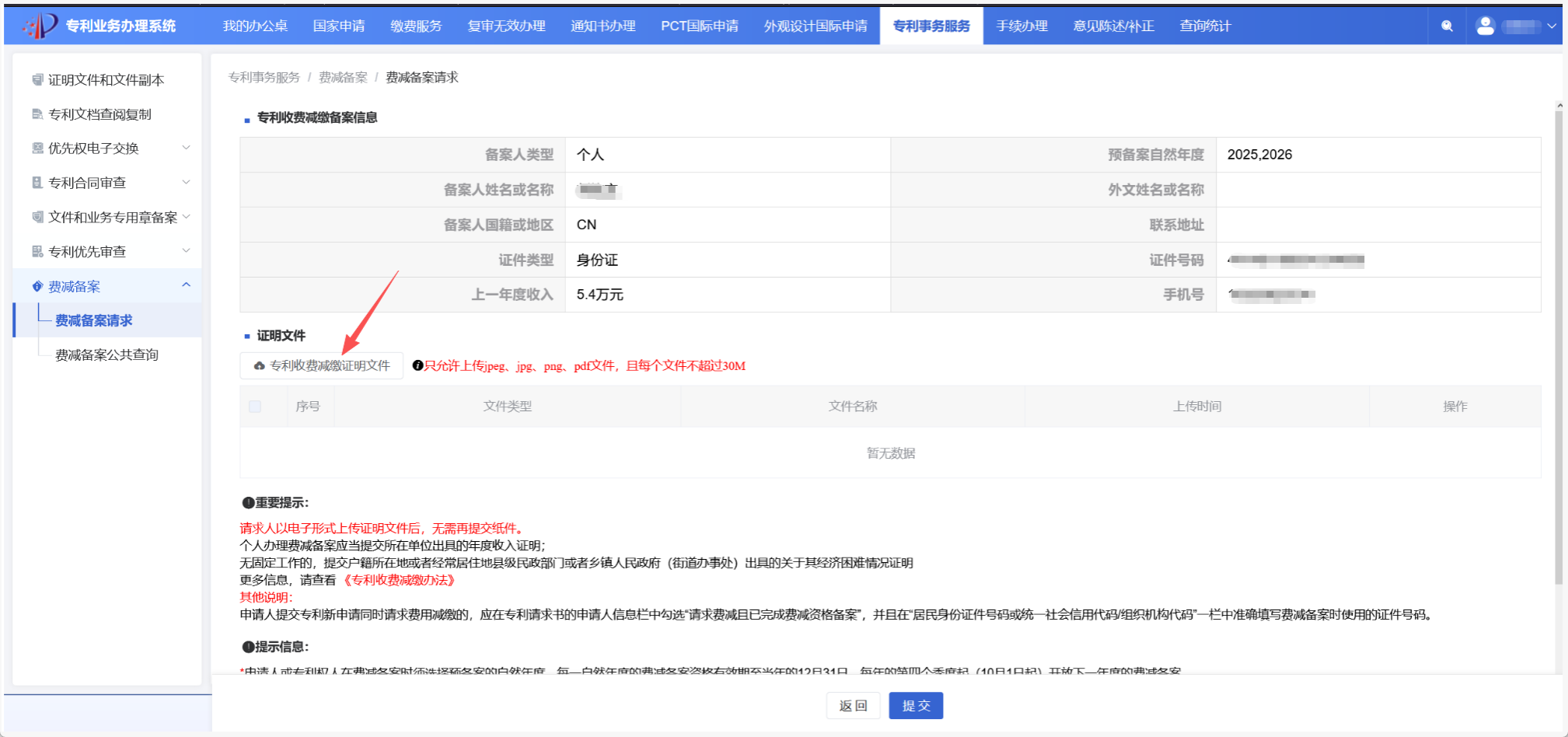Click the cloud upload icon on 专利收费减缴证明文件
1568x737 pixels.
[258, 365]
